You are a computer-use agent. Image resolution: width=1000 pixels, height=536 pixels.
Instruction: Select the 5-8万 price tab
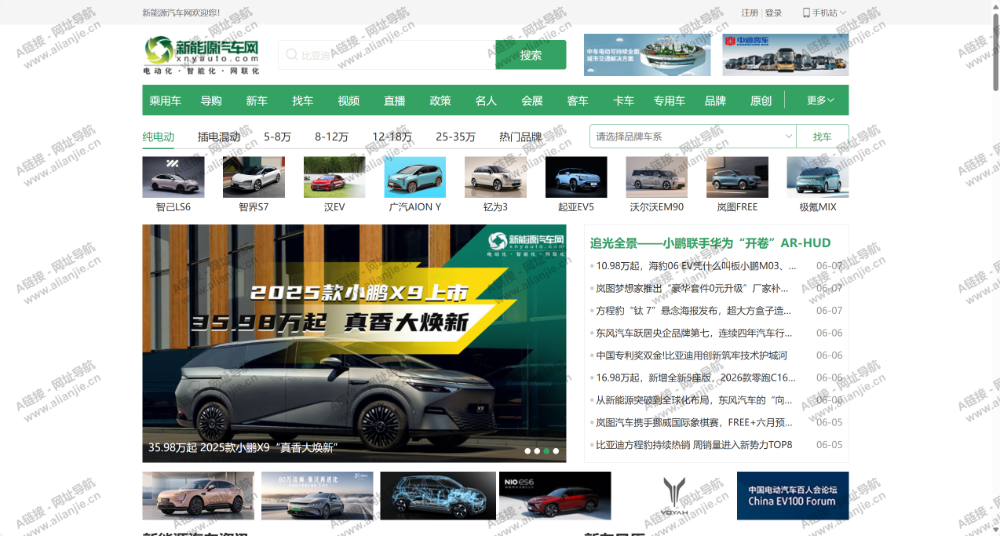pyautogui.click(x=277, y=137)
